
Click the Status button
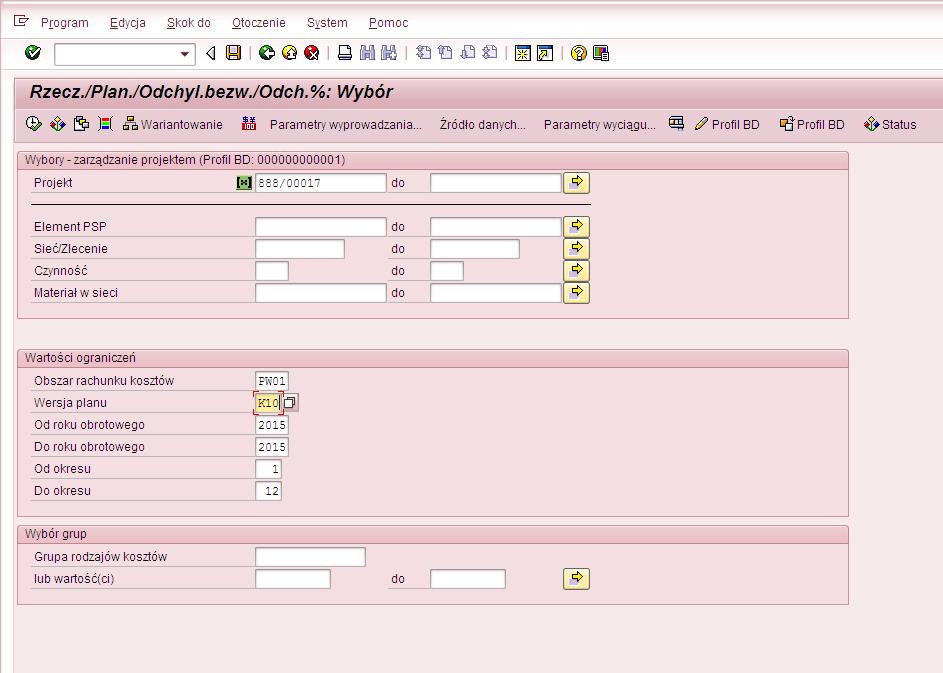click(x=890, y=124)
